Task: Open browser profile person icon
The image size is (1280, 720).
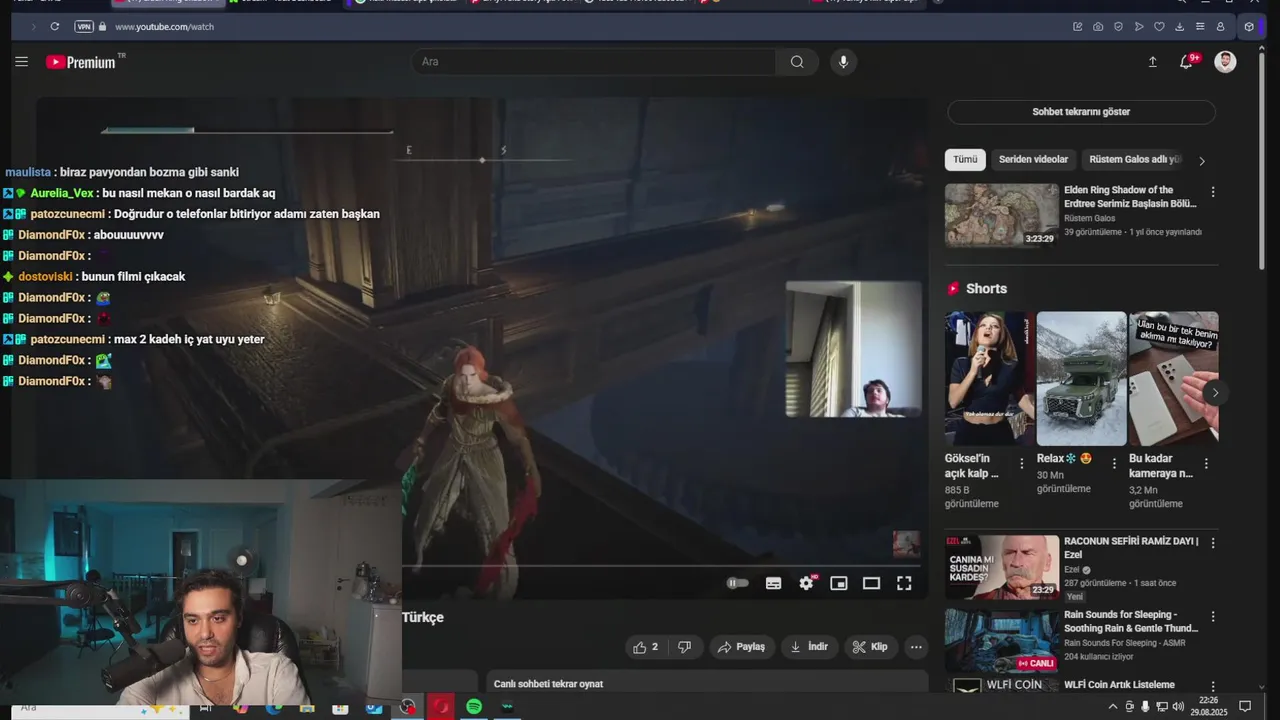Action: [x=1221, y=27]
